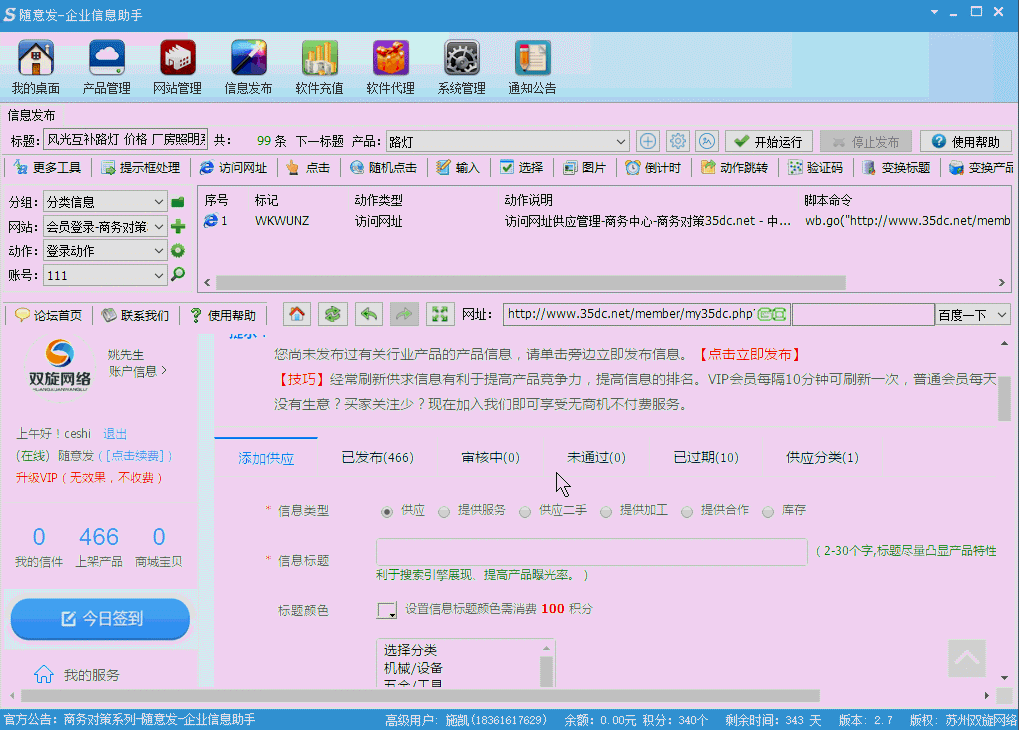The width and height of the screenshot is (1019, 730).
Task: Click 更多工具 toolbar item
Action: pos(48,168)
